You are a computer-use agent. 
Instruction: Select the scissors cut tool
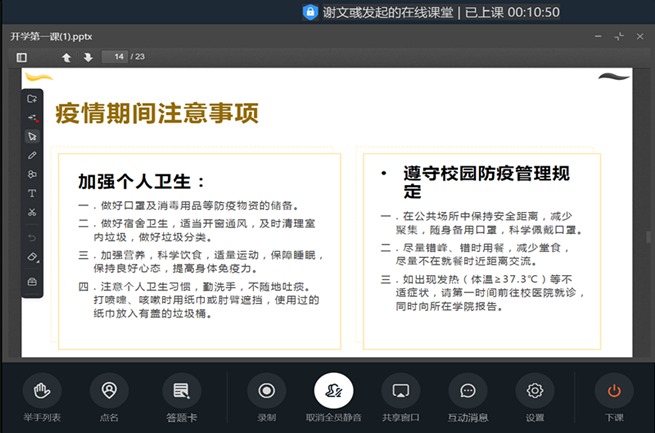tap(32, 212)
